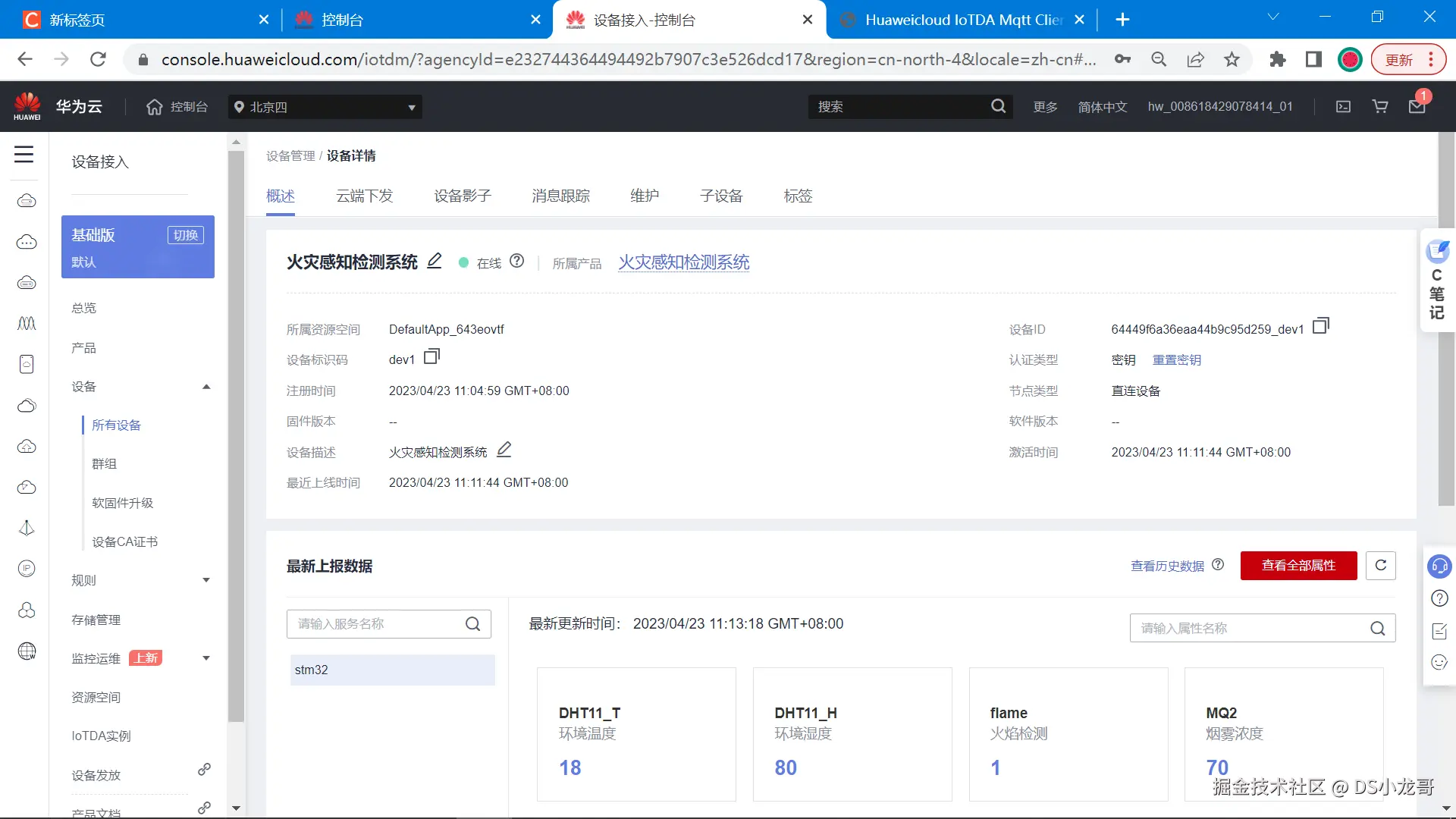Copy device identifier dev1 with copy icon
Image resolution: width=1456 pixels, height=819 pixels.
[431, 356]
